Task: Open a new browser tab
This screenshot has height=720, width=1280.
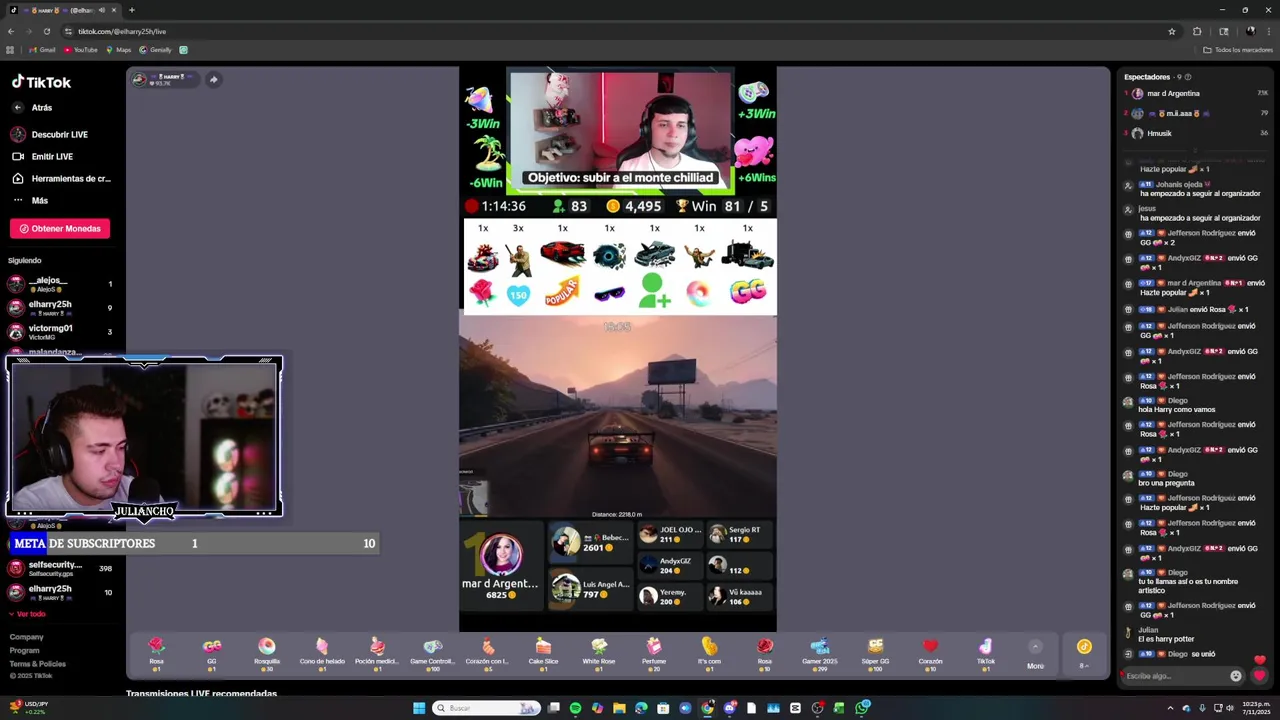Action: coord(131,10)
